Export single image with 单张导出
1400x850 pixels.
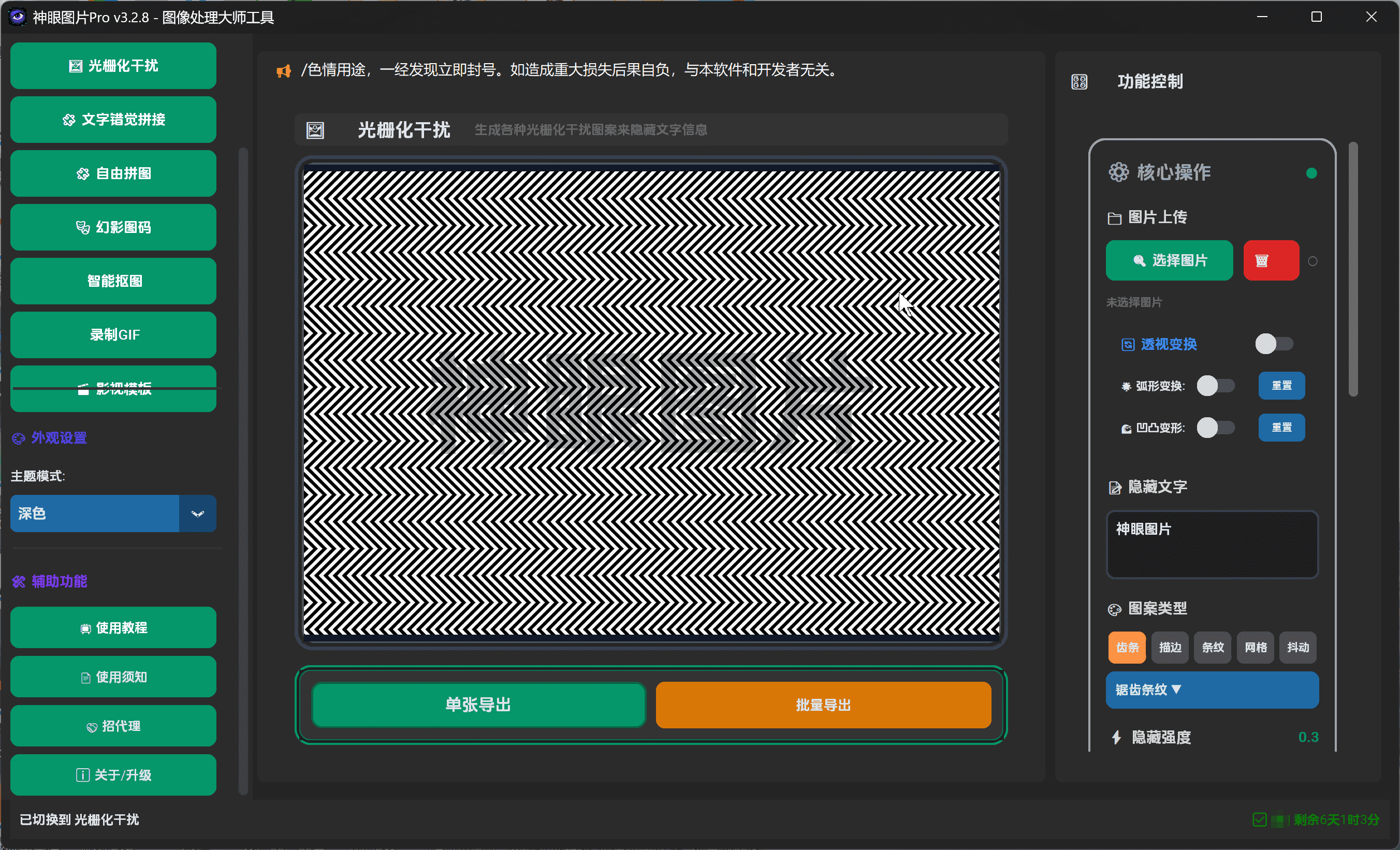coord(478,705)
